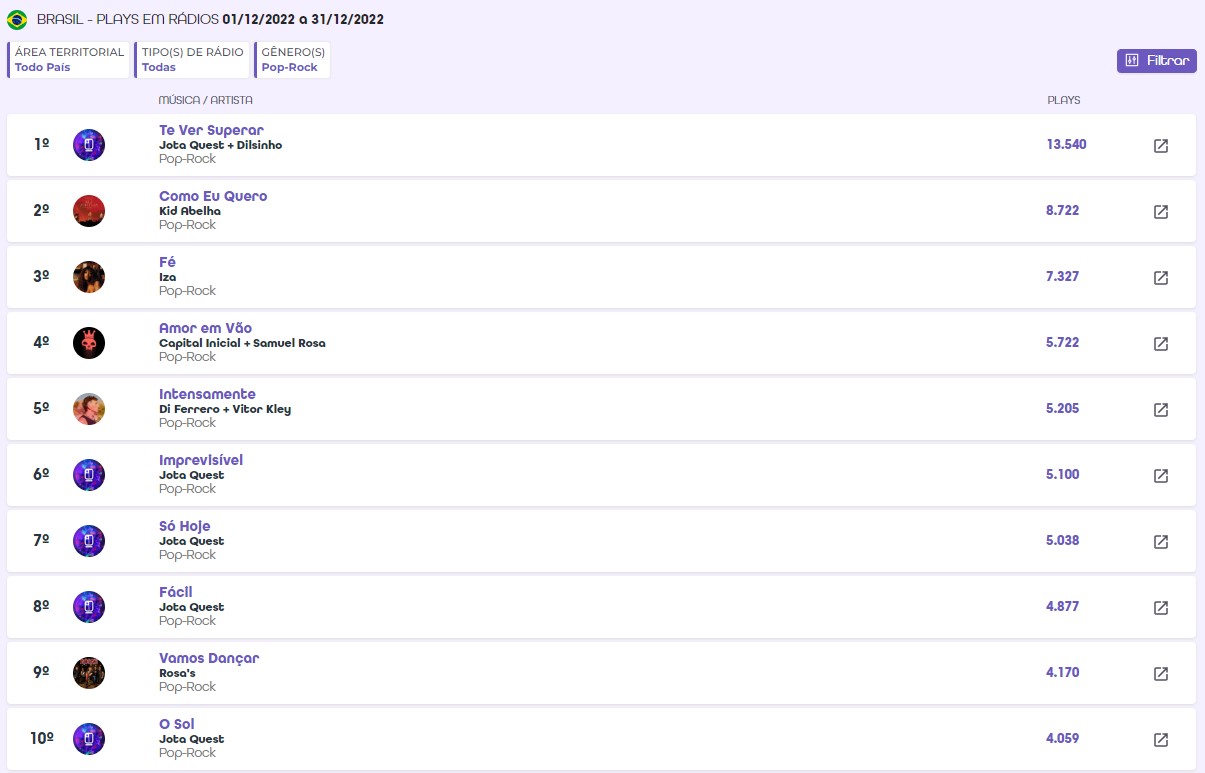The width and height of the screenshot is (1205, 773).
Task: Open external link for Amor em Vão
Action: pos(1161,344)
